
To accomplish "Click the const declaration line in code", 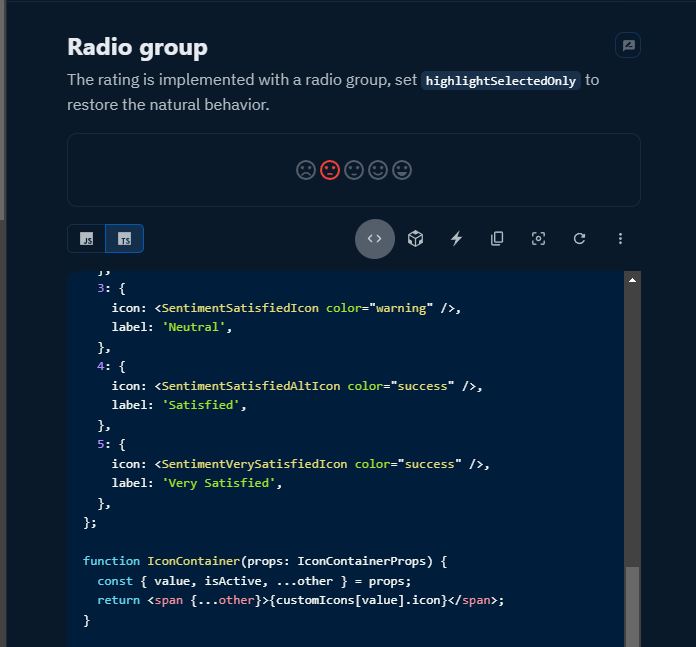I will click(254, 581).
